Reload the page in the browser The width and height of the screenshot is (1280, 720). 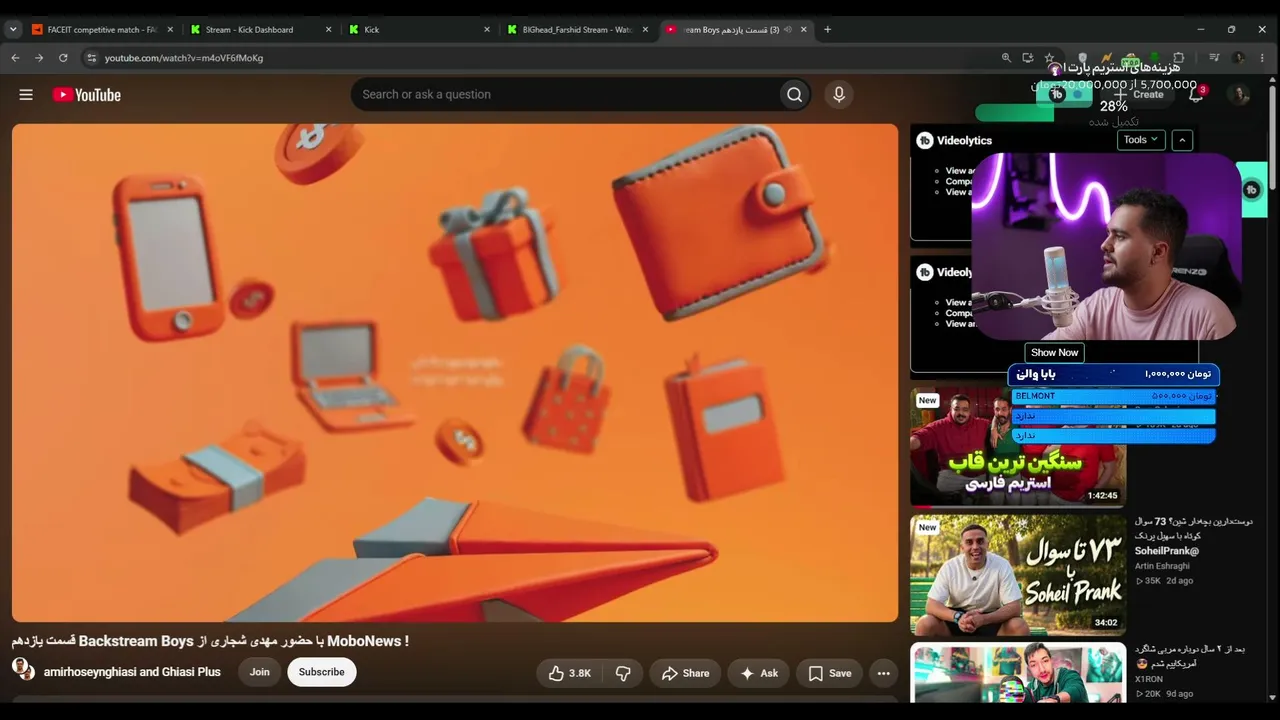(63, 58)
